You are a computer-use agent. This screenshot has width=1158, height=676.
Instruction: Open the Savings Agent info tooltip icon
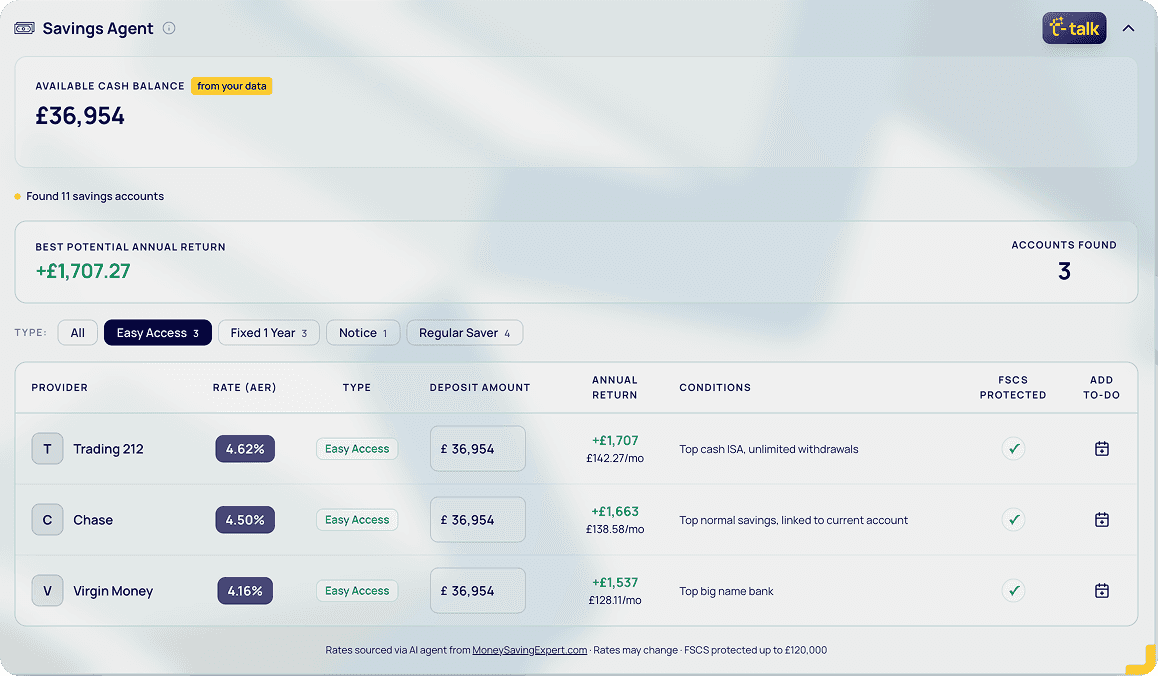(169, 28)
